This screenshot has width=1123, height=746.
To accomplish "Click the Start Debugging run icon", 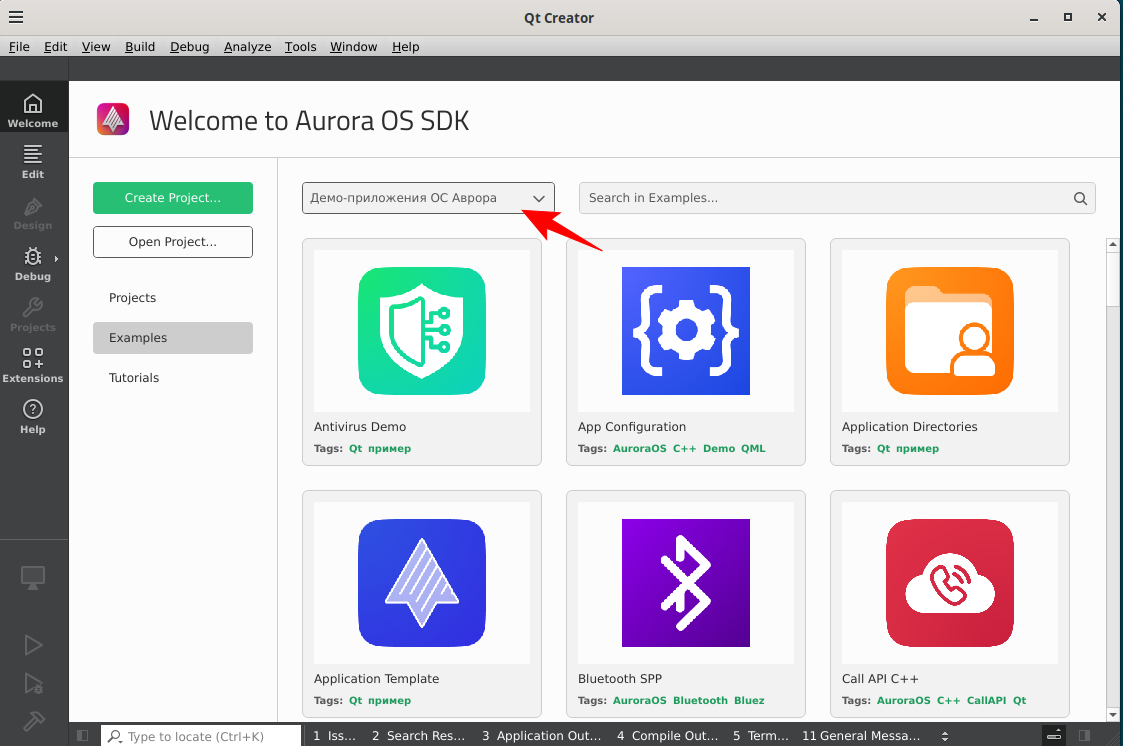I will [x=34, y=684].
